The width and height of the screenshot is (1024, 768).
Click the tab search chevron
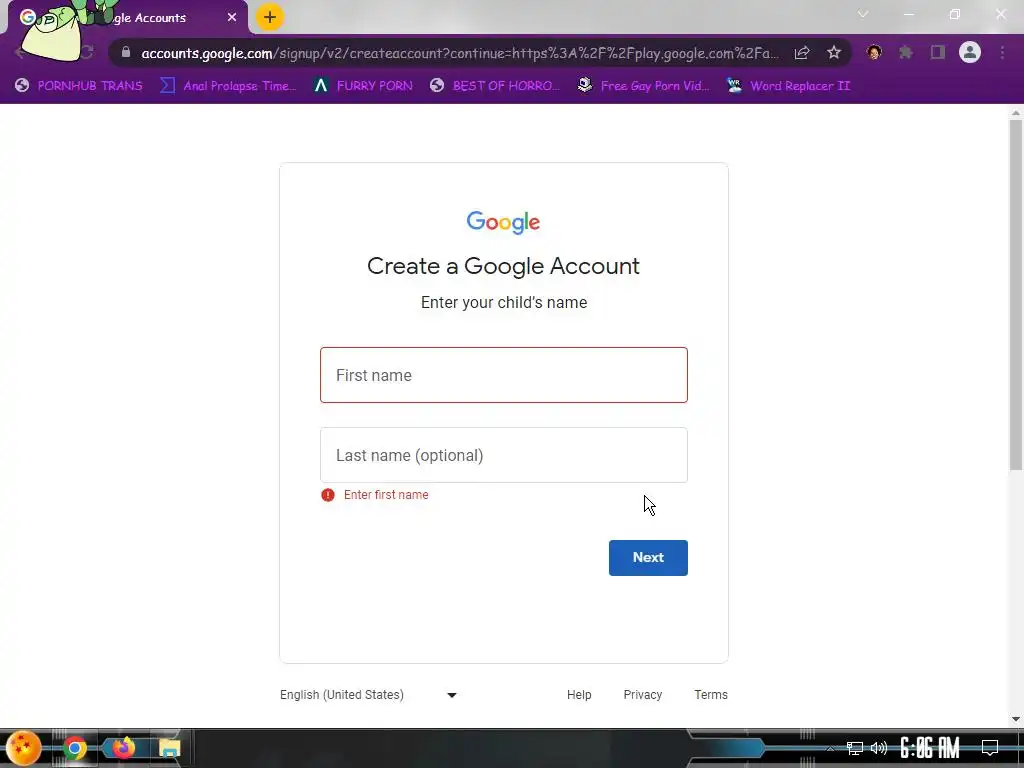click(863, 14)
